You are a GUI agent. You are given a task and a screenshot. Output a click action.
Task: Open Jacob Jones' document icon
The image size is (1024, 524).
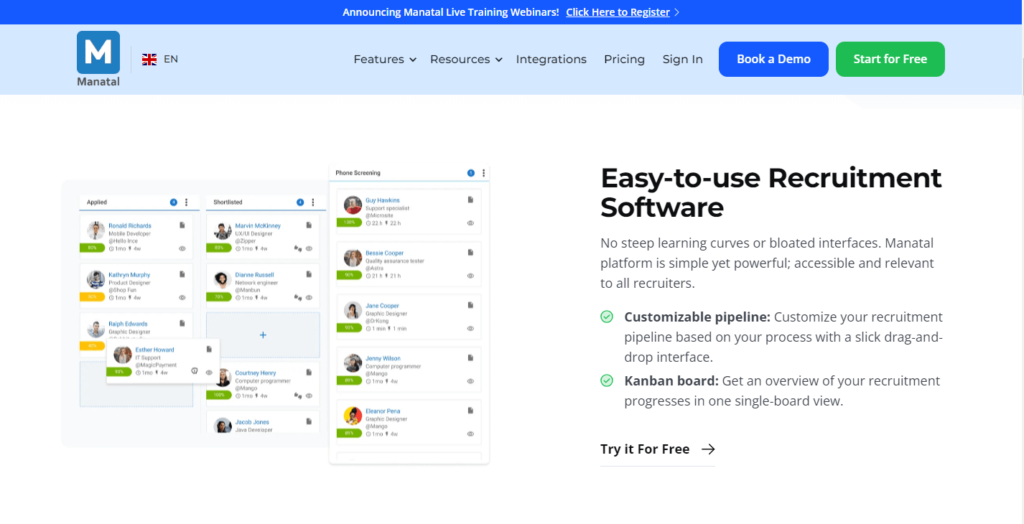point(309,421)
